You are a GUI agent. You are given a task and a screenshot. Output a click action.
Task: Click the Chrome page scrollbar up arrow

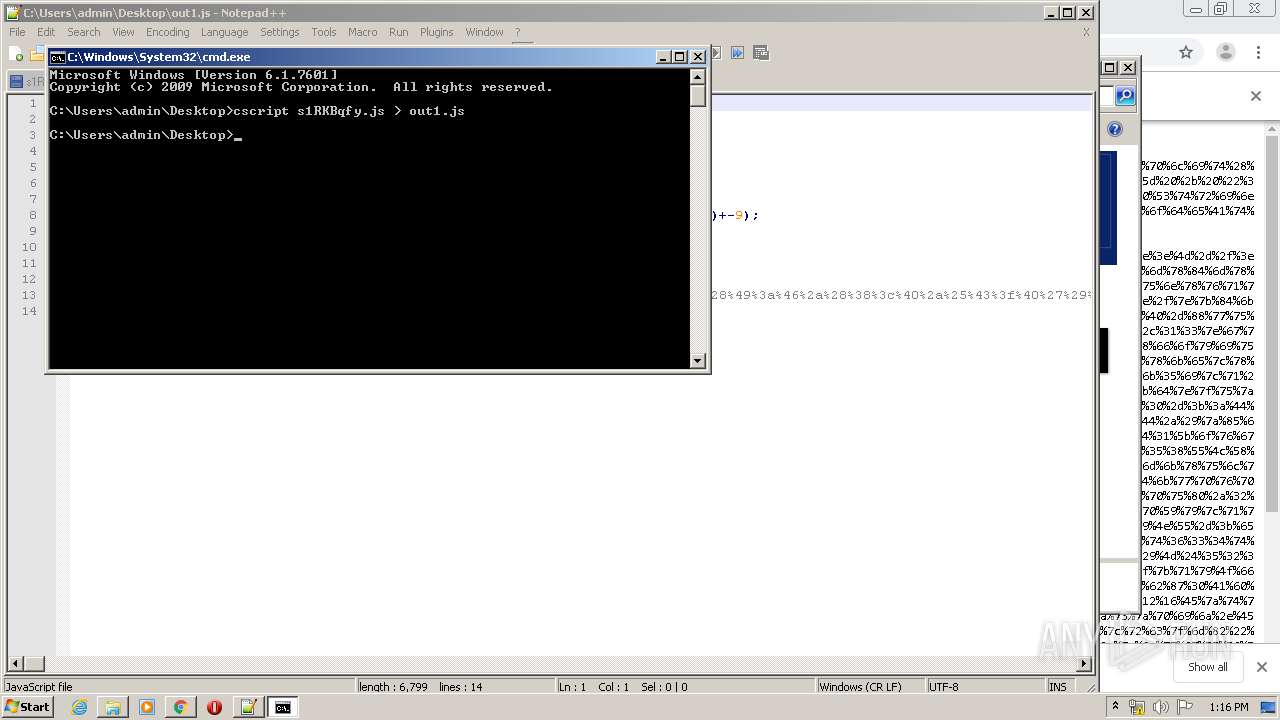pyautogui.click(x=1273, y=130)
